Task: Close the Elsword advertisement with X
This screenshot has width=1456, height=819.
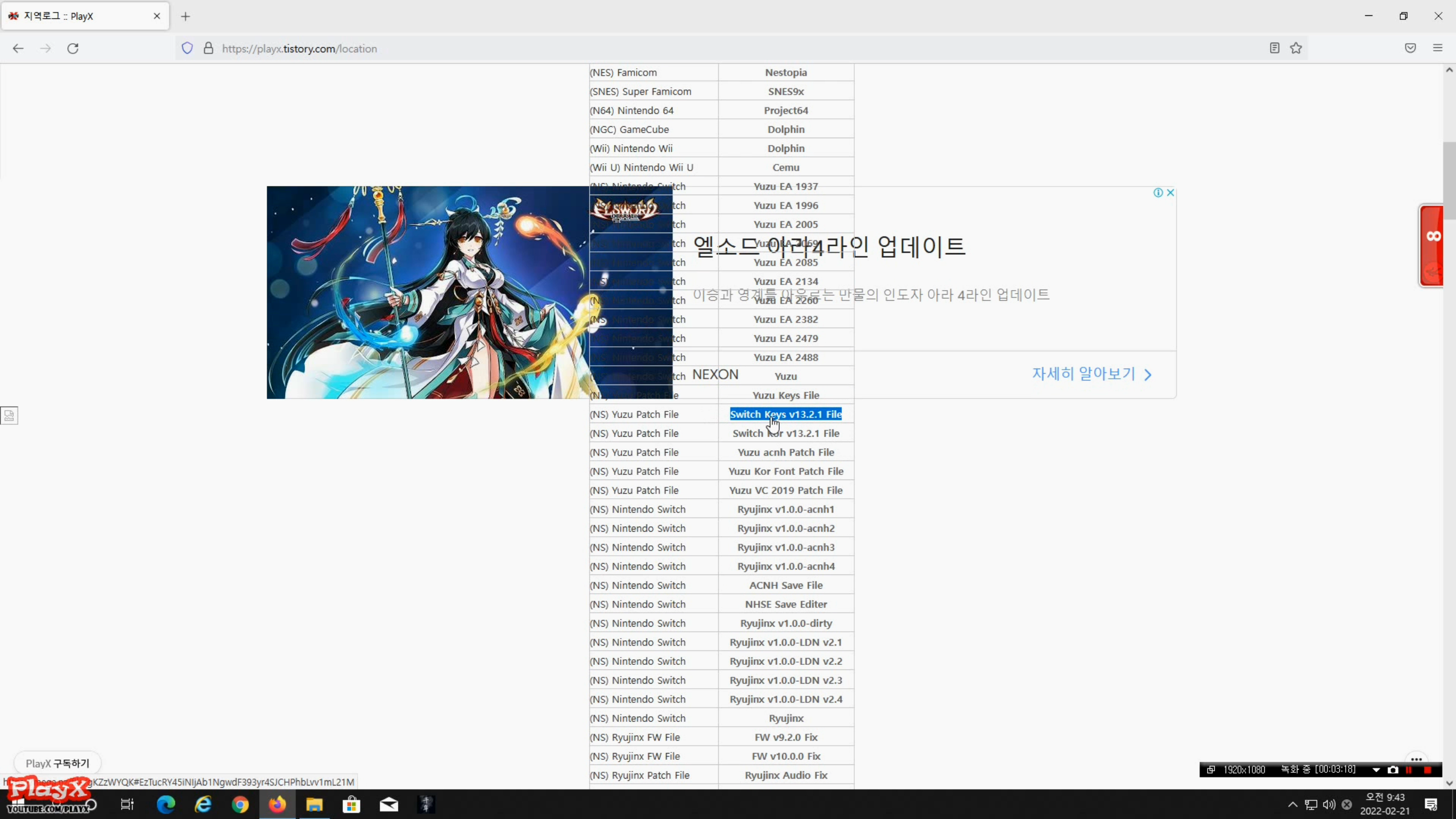Action: pos(1170,193)
